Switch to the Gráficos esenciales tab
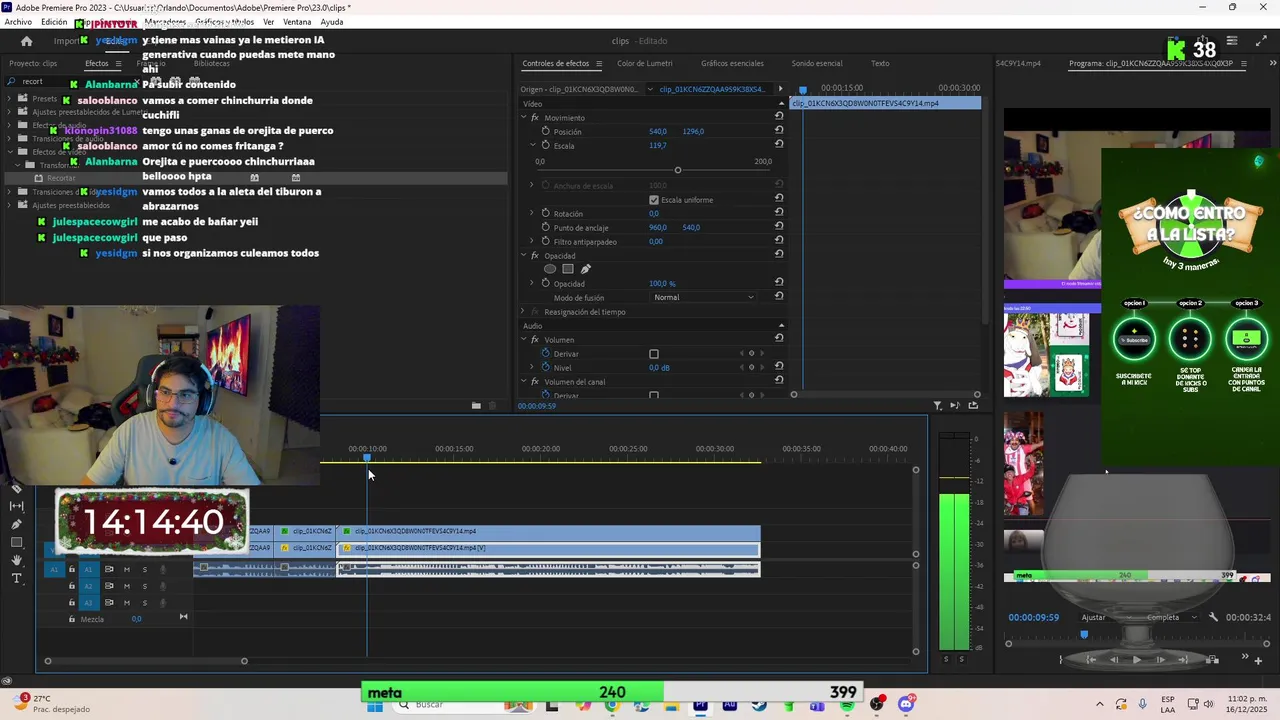The width and height of the screenshot is (1280, 720). (x=732, y=63)
